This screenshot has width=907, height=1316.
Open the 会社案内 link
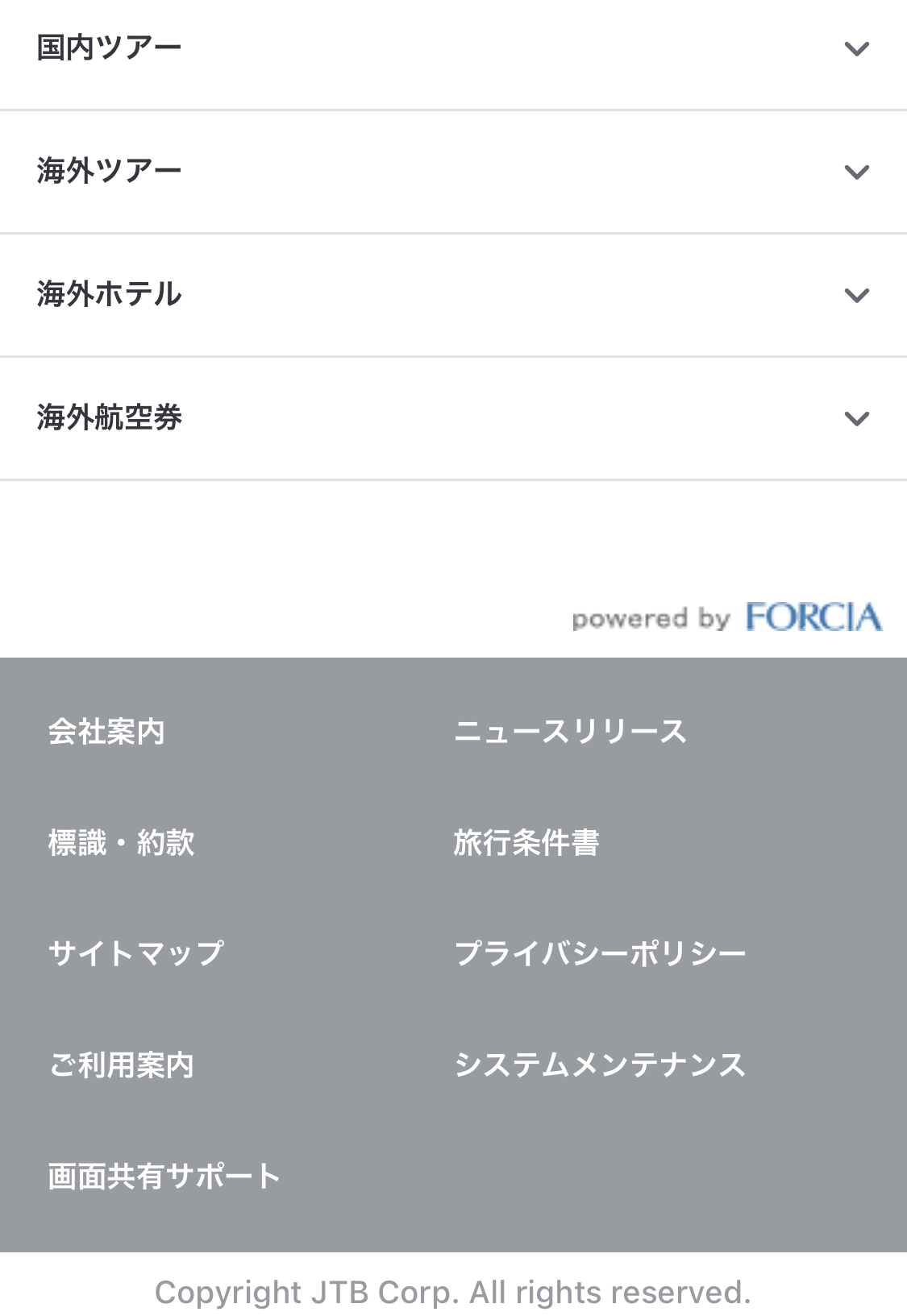pyautogui.click(x=106, y=732)
